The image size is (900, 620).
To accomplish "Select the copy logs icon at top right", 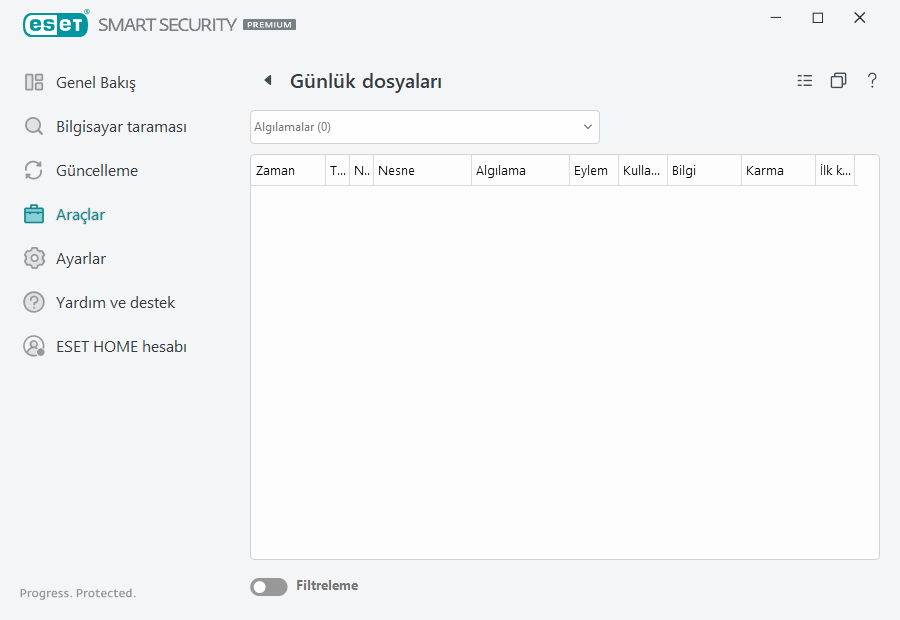I will pos(838,80).
